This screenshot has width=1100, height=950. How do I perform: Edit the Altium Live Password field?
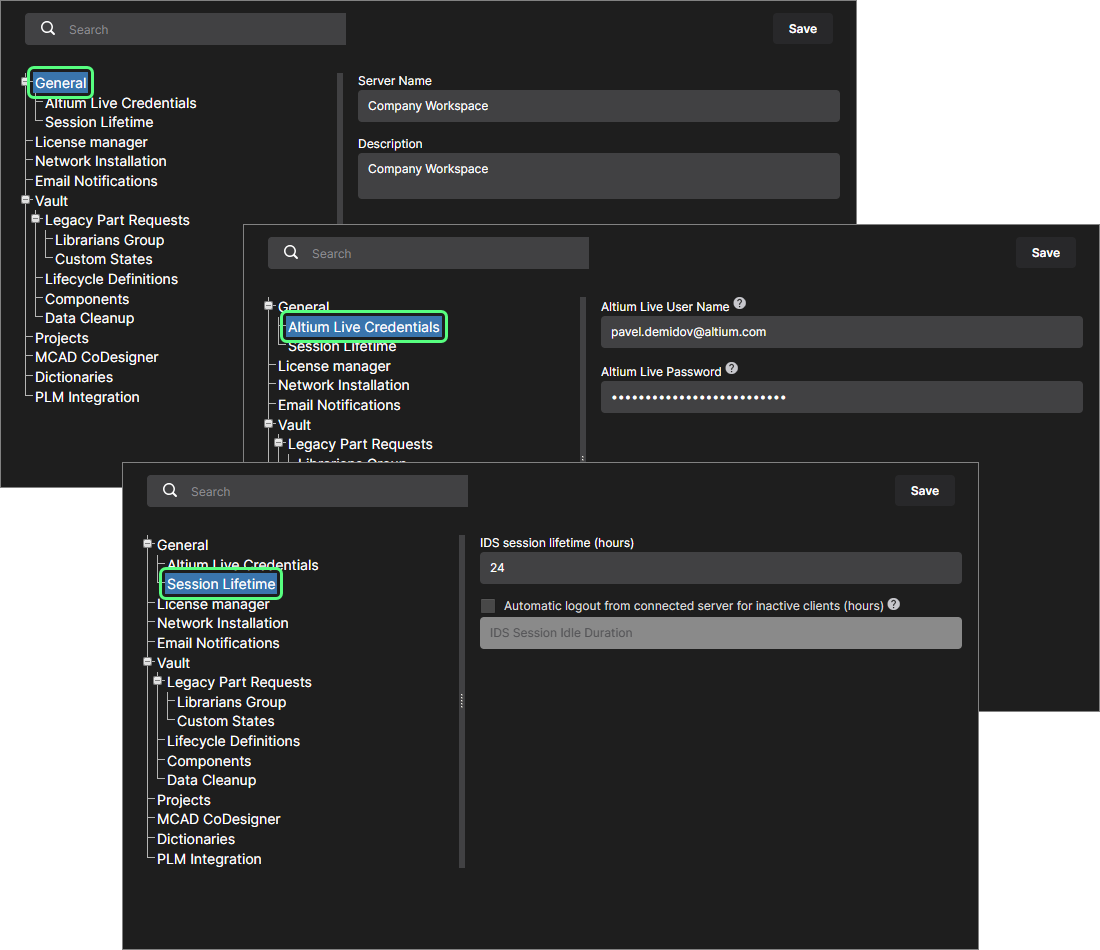(842, 397)
